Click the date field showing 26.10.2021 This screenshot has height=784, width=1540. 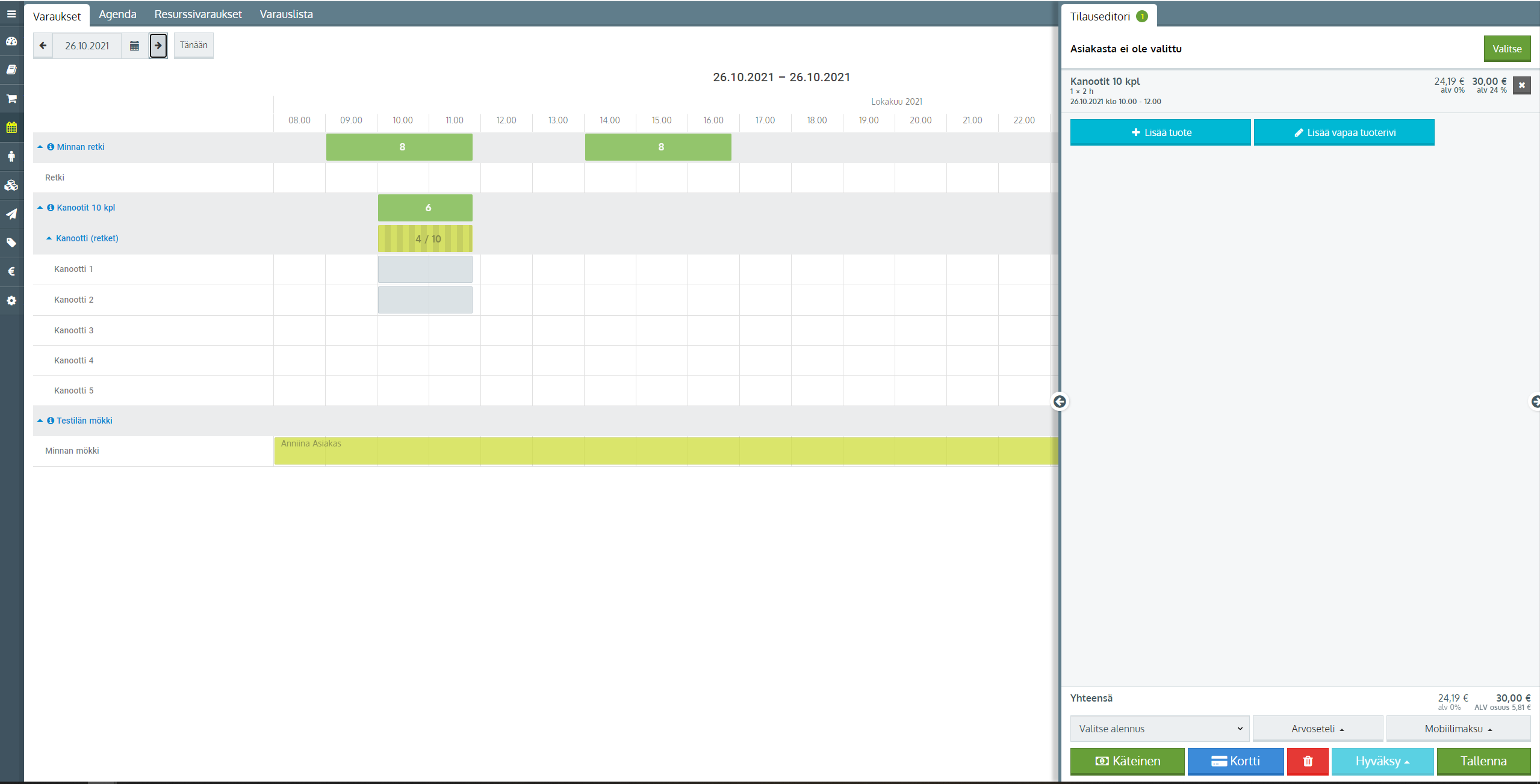tap(87, 46)
